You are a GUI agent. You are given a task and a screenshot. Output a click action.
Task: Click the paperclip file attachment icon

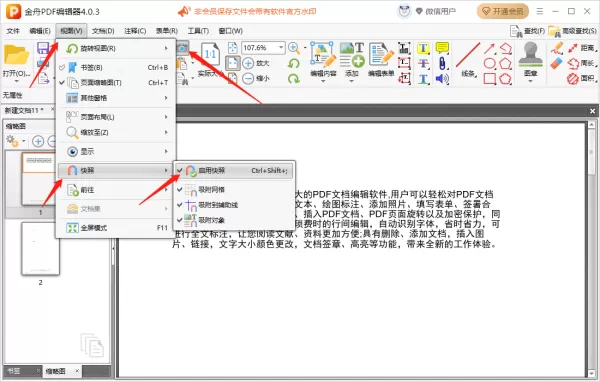coord(442,64)
